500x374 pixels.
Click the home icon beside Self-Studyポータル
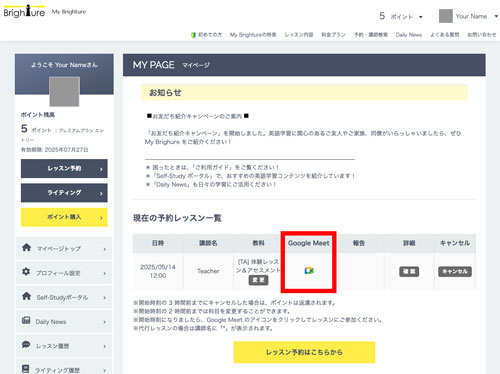26,296
